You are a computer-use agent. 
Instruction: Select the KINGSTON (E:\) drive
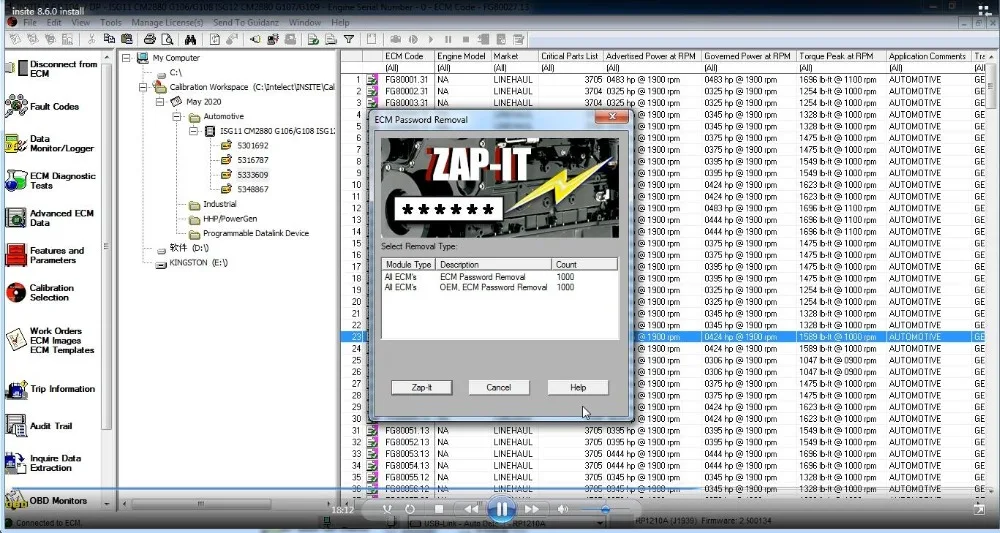pyautogui.click(x=198, y=263)
